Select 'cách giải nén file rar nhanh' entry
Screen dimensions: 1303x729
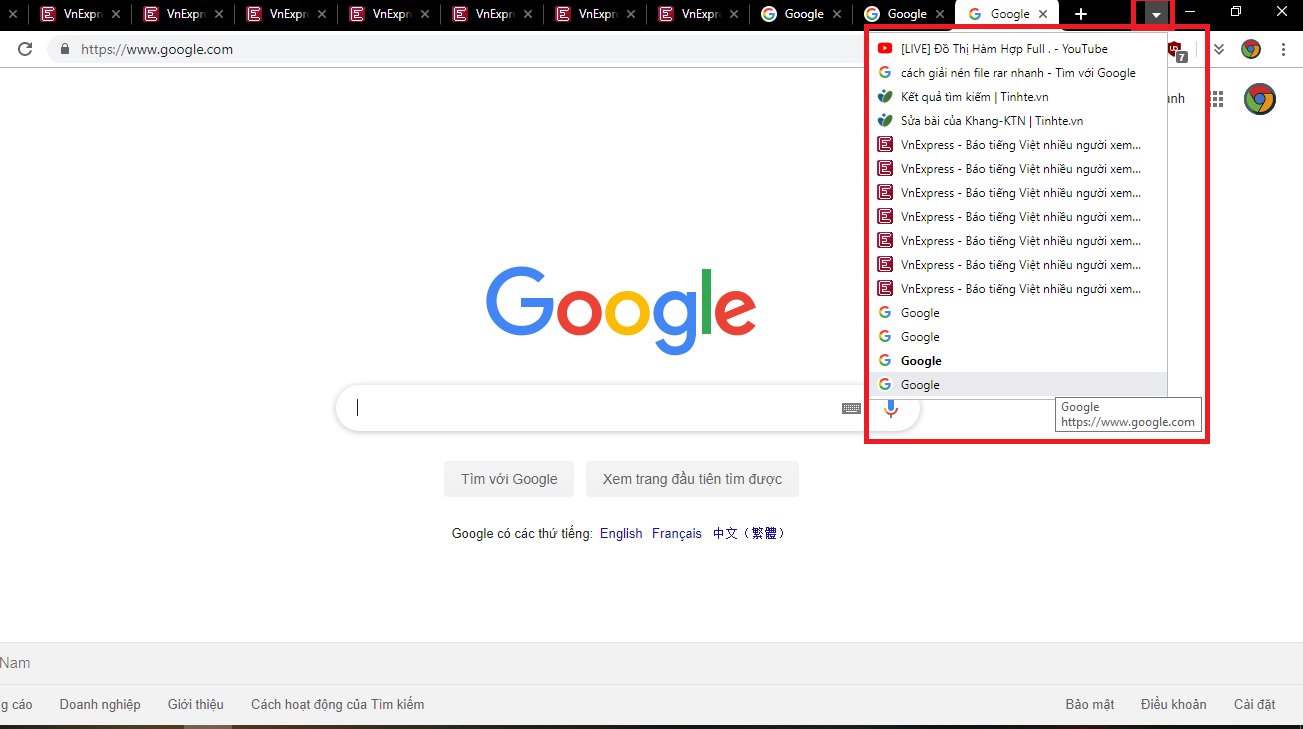[1018, 72]
